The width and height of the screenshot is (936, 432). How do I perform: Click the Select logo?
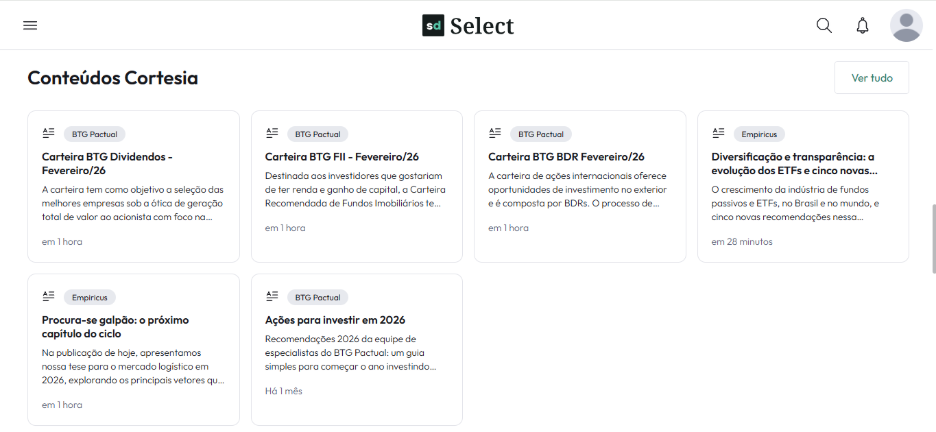point(468,25)
